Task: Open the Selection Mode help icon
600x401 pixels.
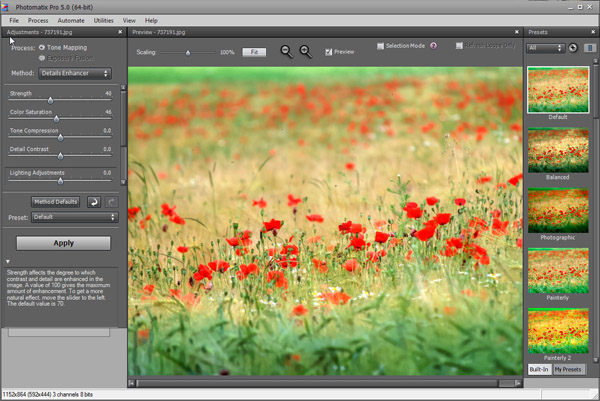Action: pyautogui.click(x=434, y=46)
